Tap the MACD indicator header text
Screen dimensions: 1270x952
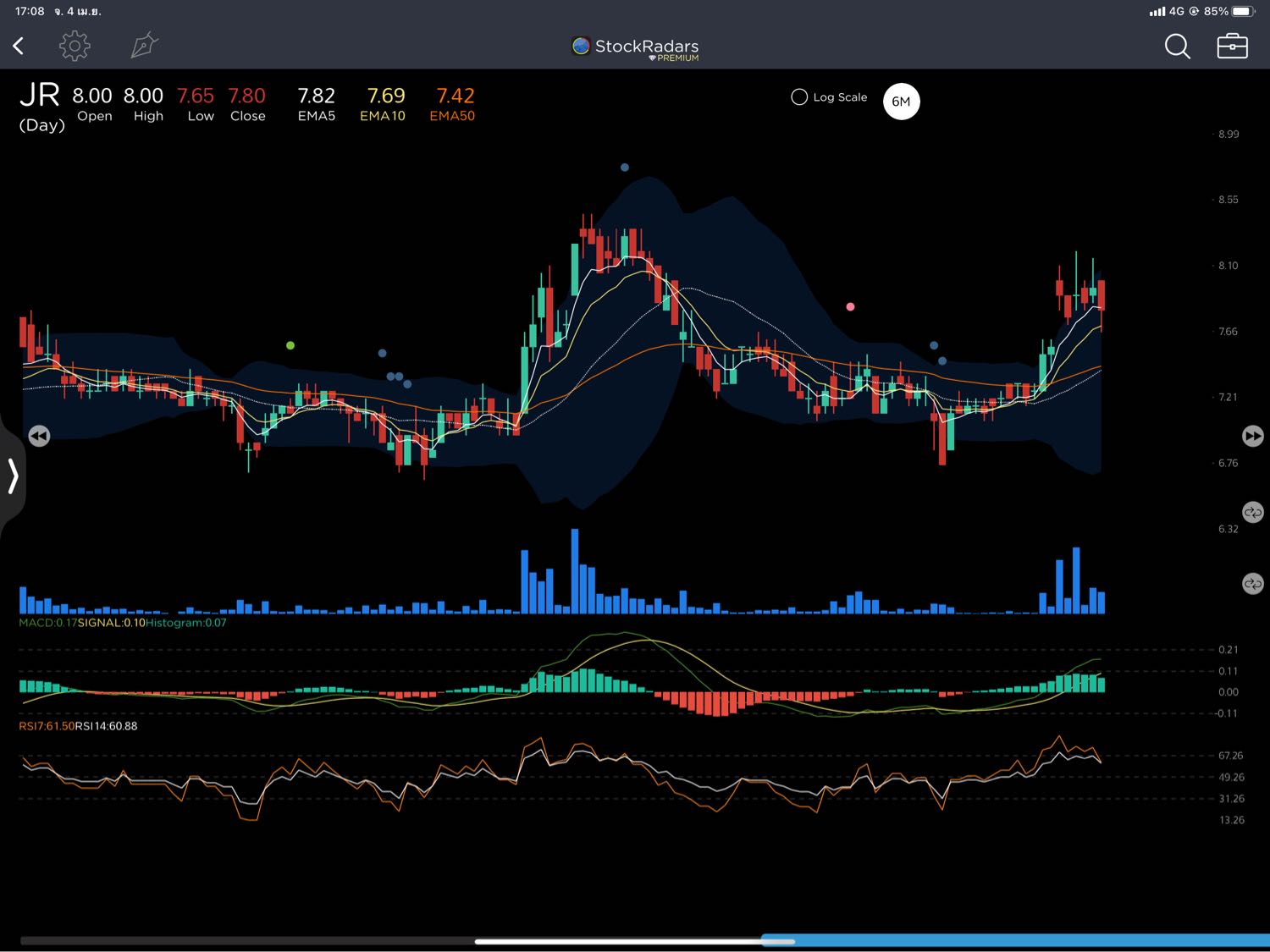point(123,623)
